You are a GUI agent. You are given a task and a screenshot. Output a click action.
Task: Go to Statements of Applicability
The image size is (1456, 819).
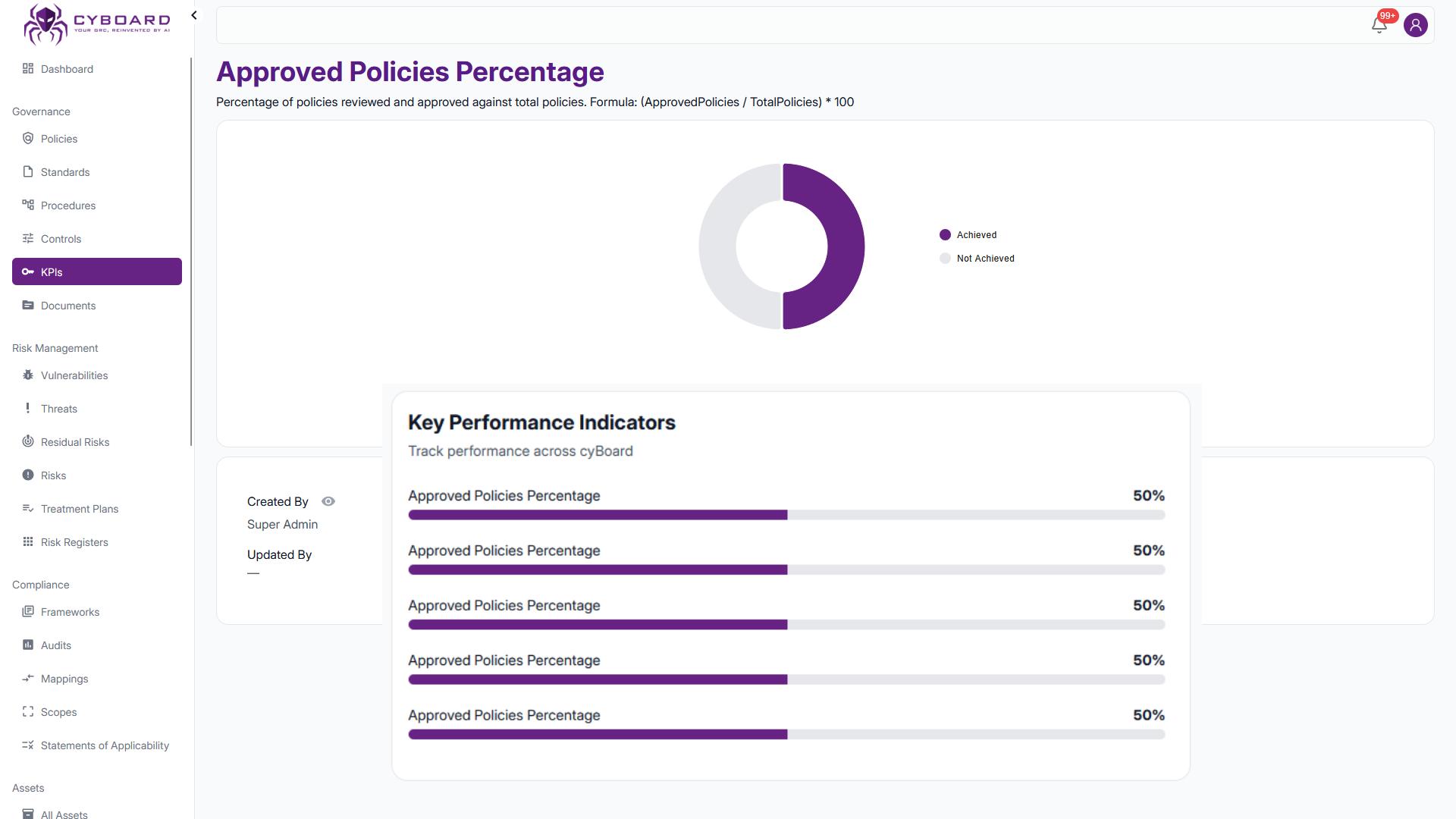point(105,745)
